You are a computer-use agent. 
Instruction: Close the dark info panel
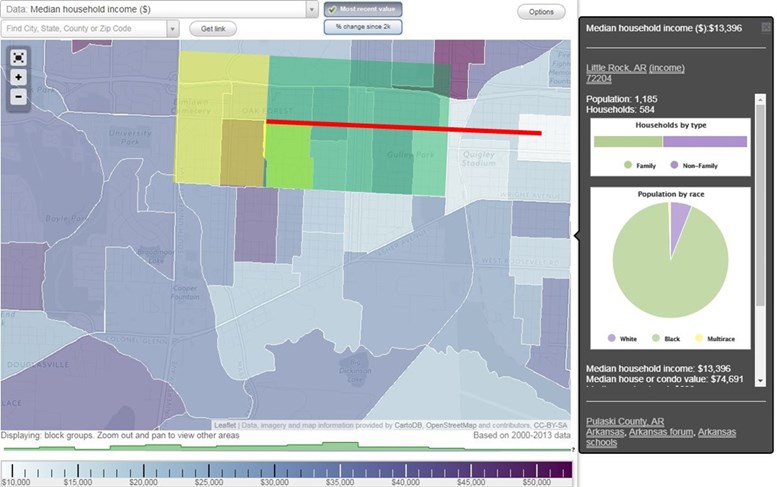click(765, 28)
